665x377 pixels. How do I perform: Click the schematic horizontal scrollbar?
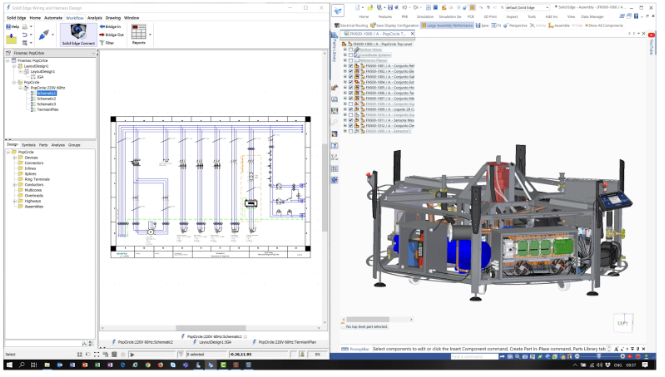(x=211, y=328)
